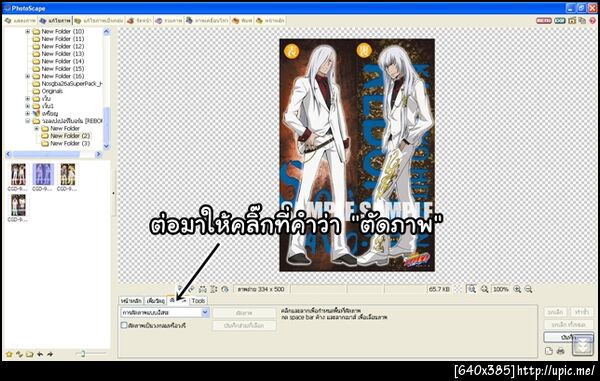Click the overlapping-pages icon at top right
Viewport: 600px width, 381px height.
click(582, 21)
